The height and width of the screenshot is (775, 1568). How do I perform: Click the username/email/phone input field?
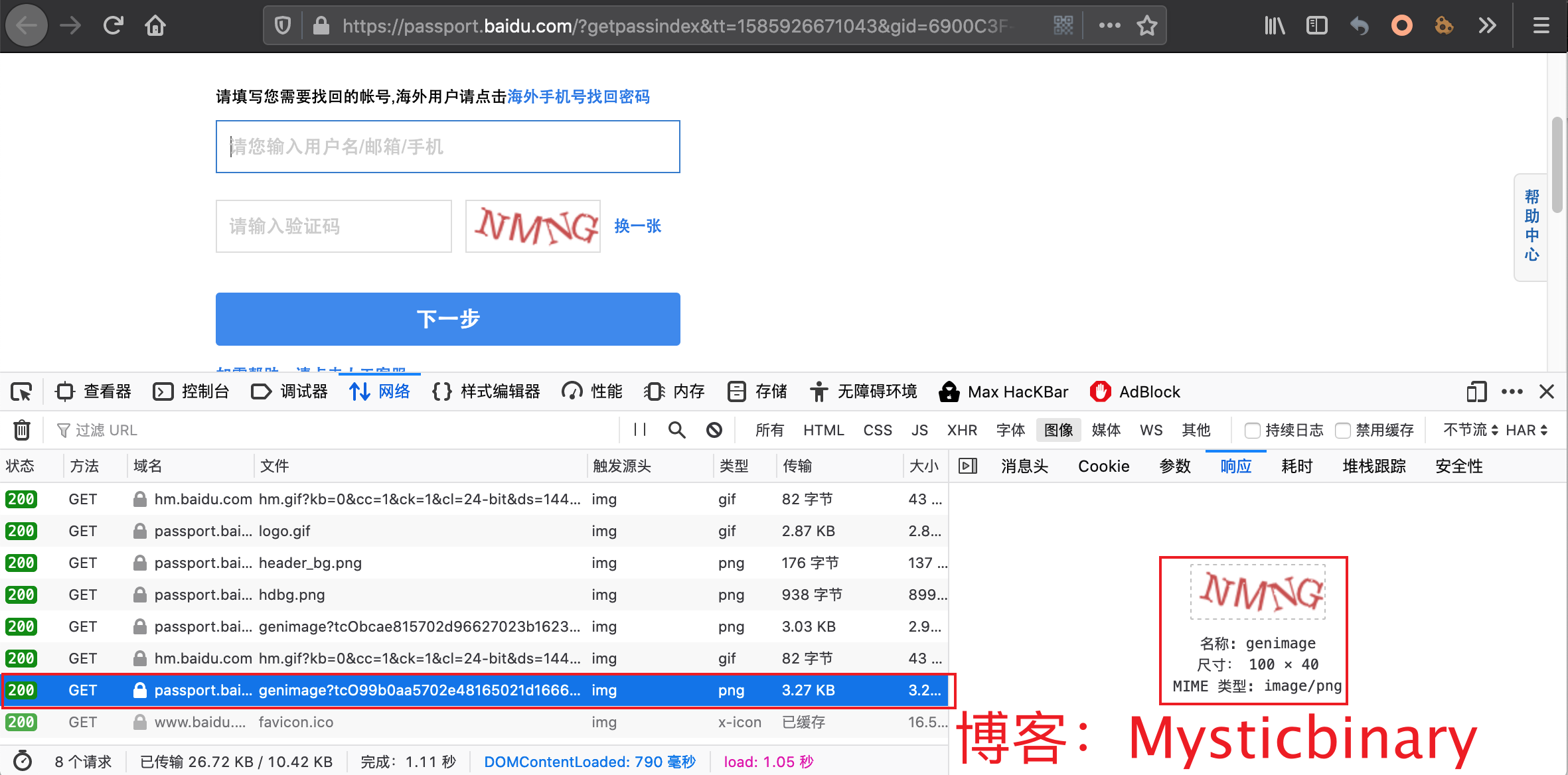pyautogui.click(x=448, y=147)
